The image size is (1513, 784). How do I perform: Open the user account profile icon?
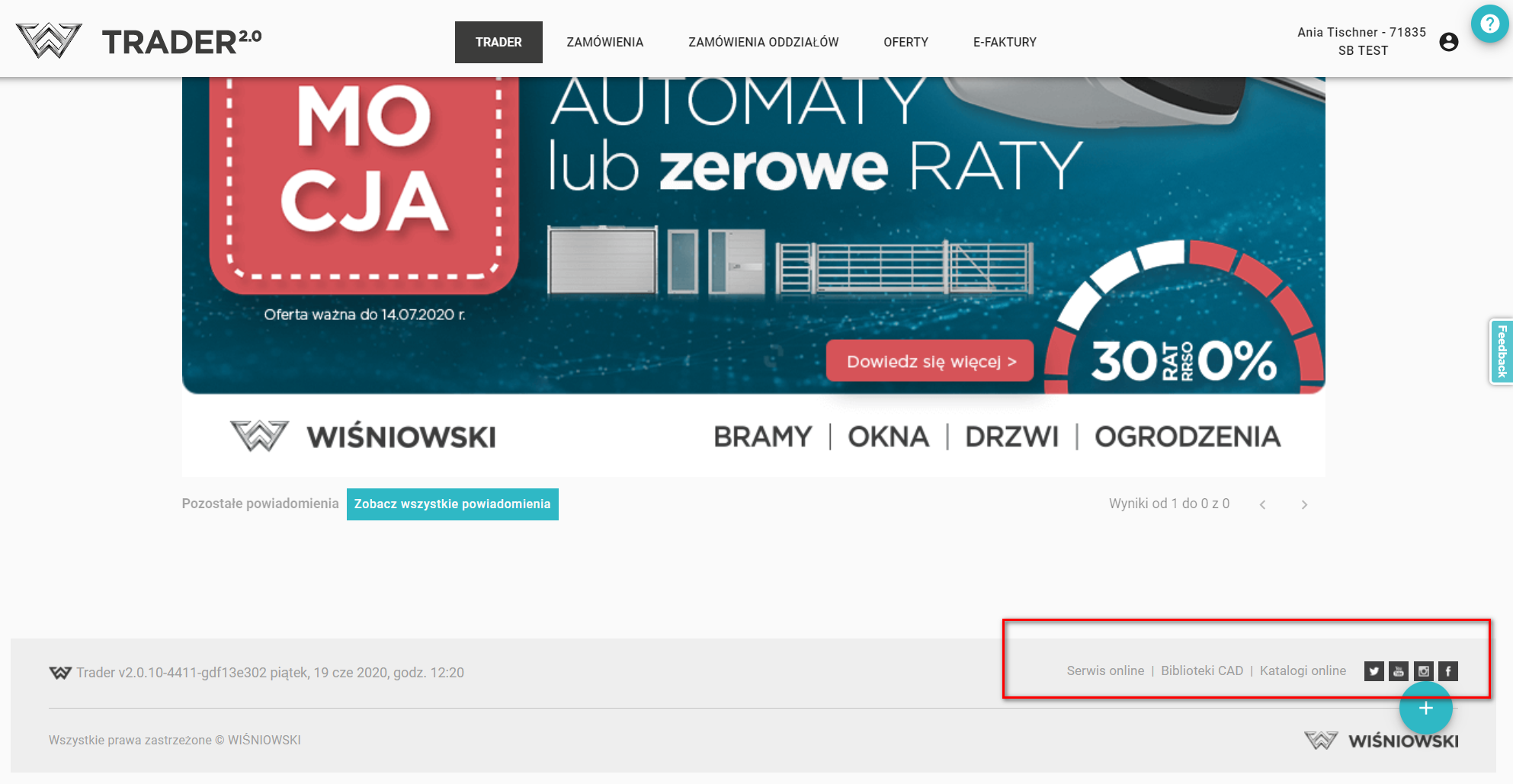tap(1448, 42)
